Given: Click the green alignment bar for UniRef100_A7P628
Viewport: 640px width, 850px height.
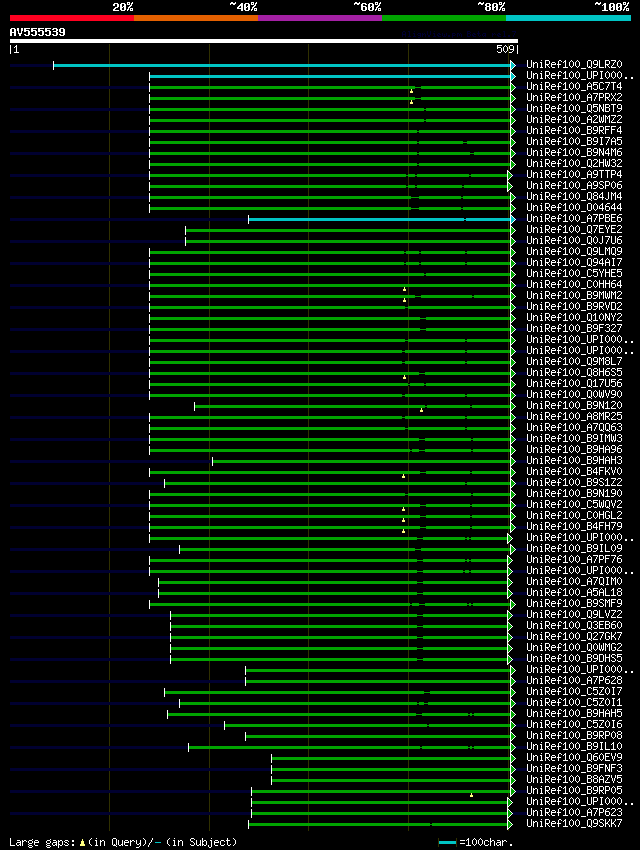Looking at the screenshot, I should [x=378, y=682].
